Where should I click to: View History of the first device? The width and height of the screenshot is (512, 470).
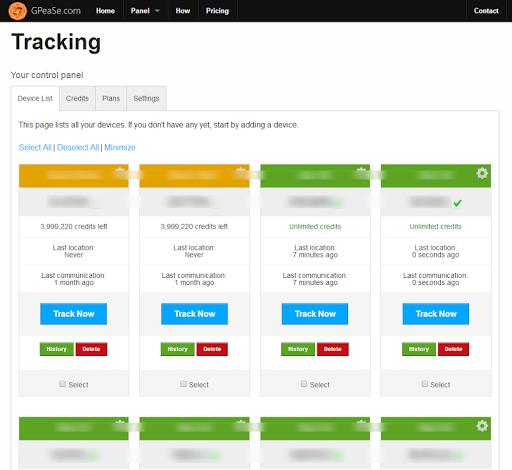57,349
